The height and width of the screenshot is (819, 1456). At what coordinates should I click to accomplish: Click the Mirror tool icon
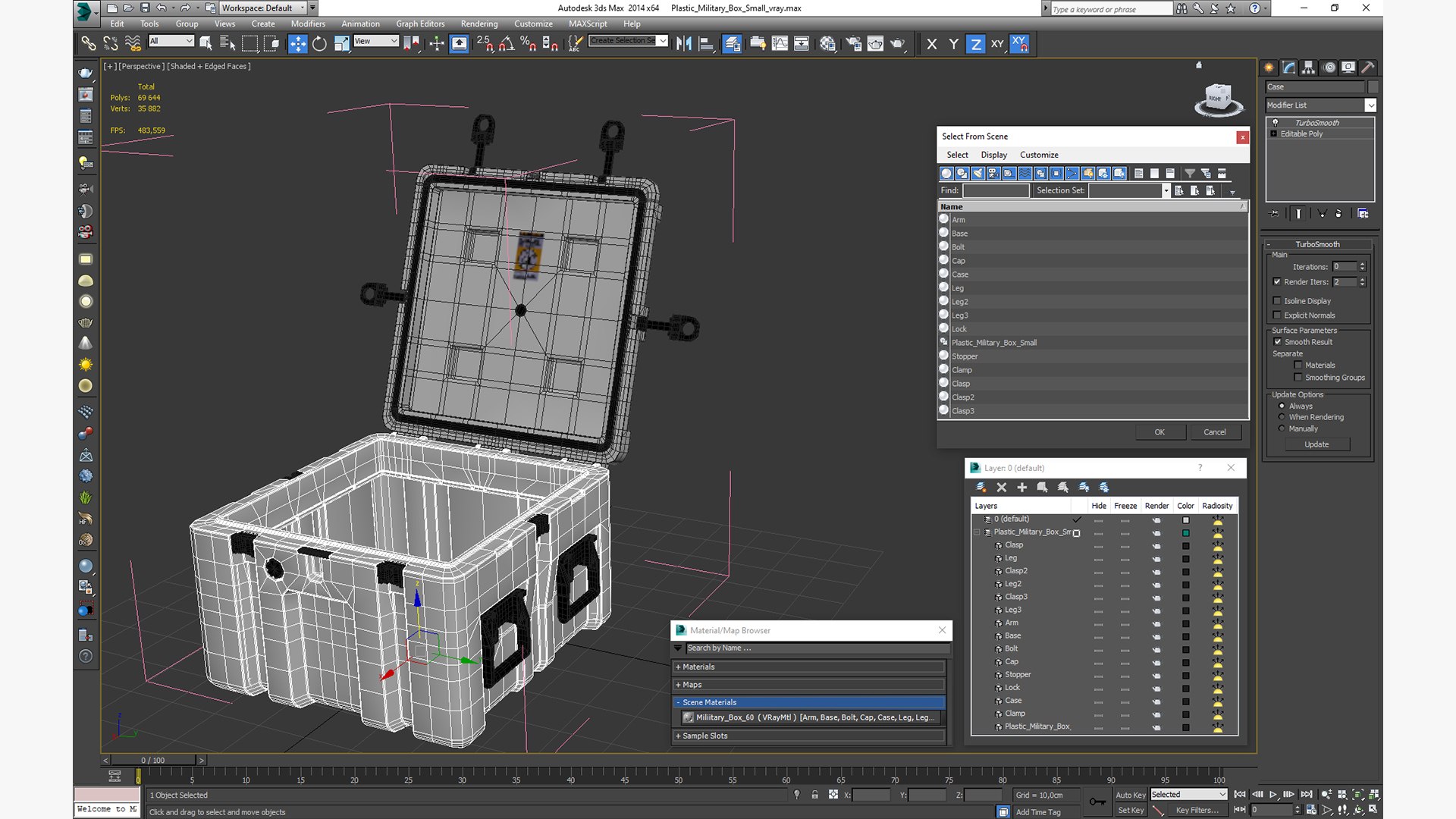(x=683, y=44)
